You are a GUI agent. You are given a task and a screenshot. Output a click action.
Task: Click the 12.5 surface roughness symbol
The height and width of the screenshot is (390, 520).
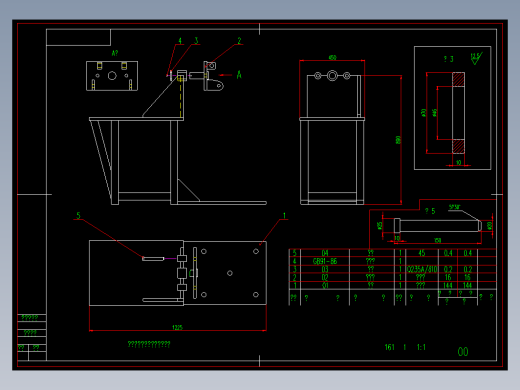coord(476,58)
